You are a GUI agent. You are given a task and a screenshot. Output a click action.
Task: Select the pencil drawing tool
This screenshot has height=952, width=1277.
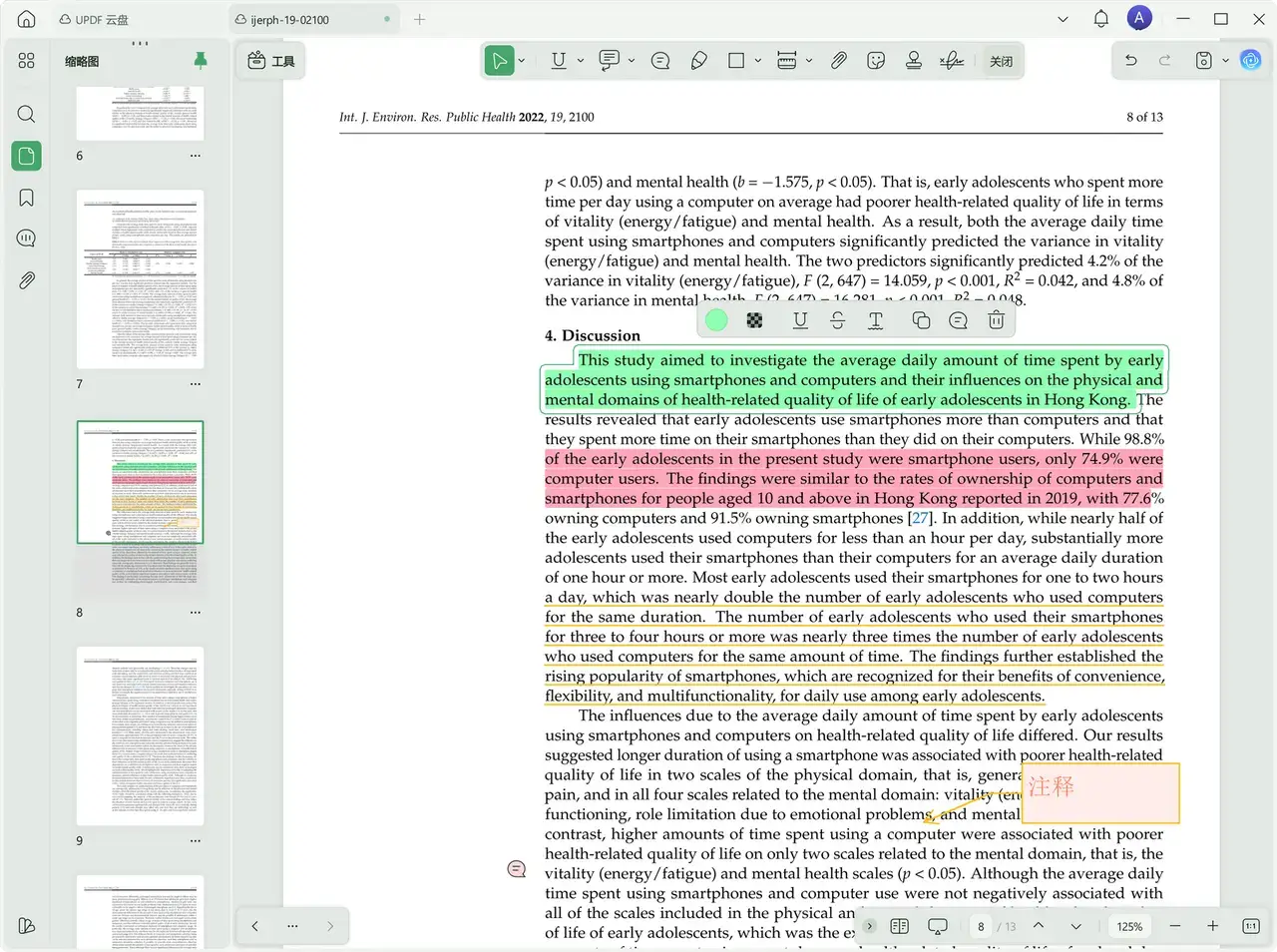699,61
